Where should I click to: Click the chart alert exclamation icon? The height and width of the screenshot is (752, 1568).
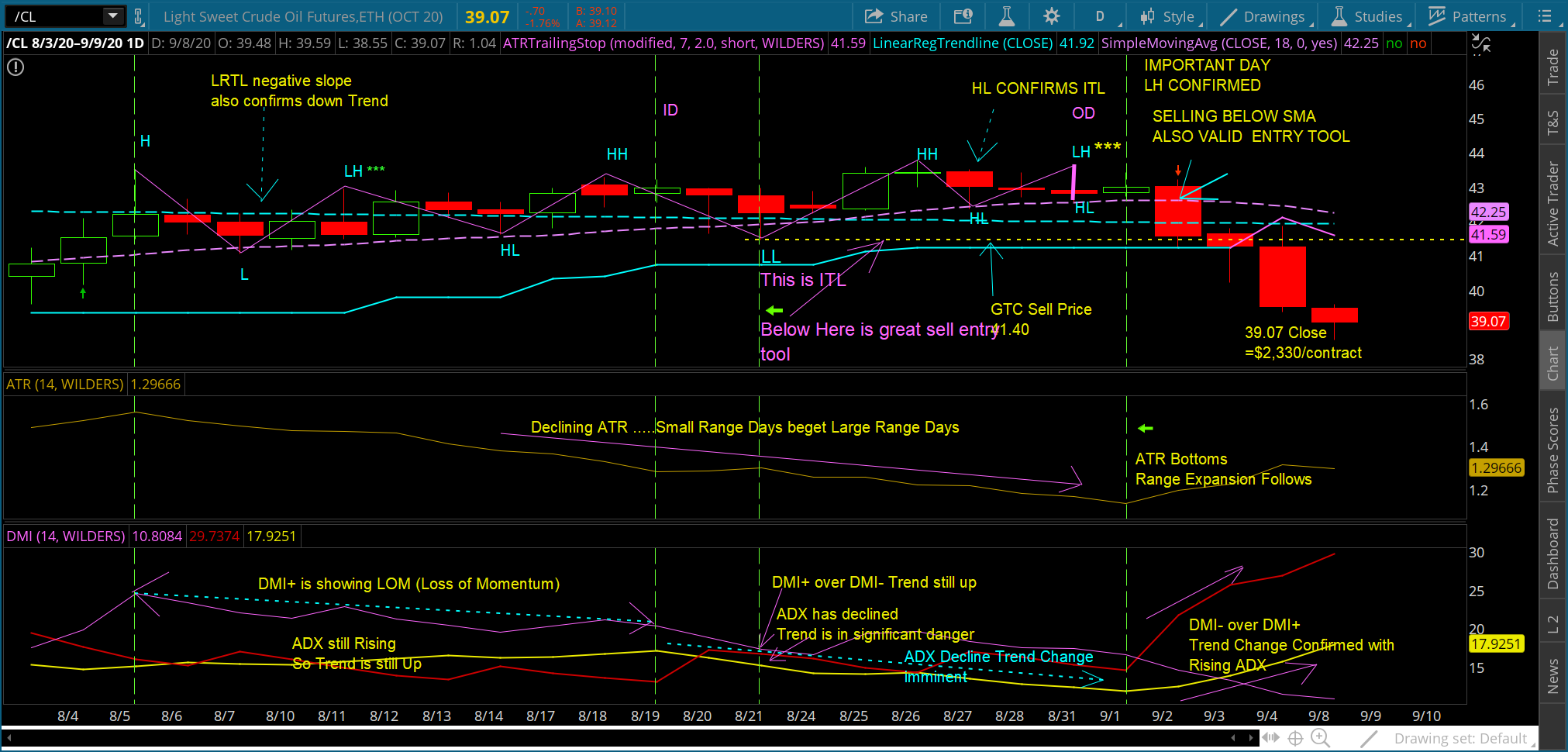coord(16,67)
